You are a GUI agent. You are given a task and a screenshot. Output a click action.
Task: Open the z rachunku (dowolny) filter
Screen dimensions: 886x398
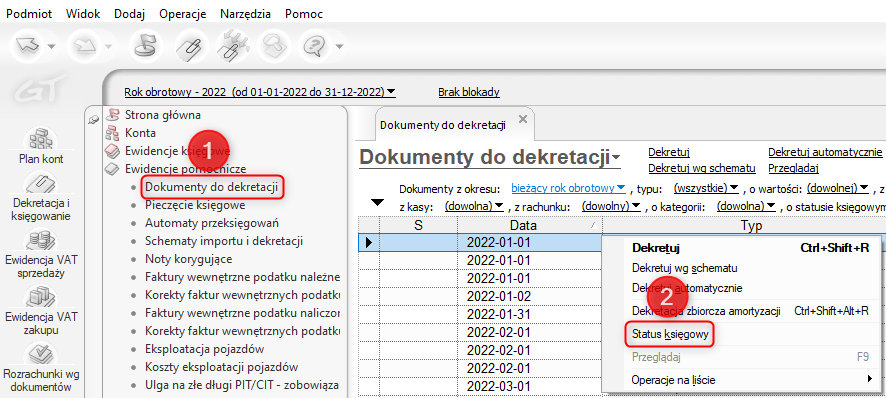click(610, 206)
